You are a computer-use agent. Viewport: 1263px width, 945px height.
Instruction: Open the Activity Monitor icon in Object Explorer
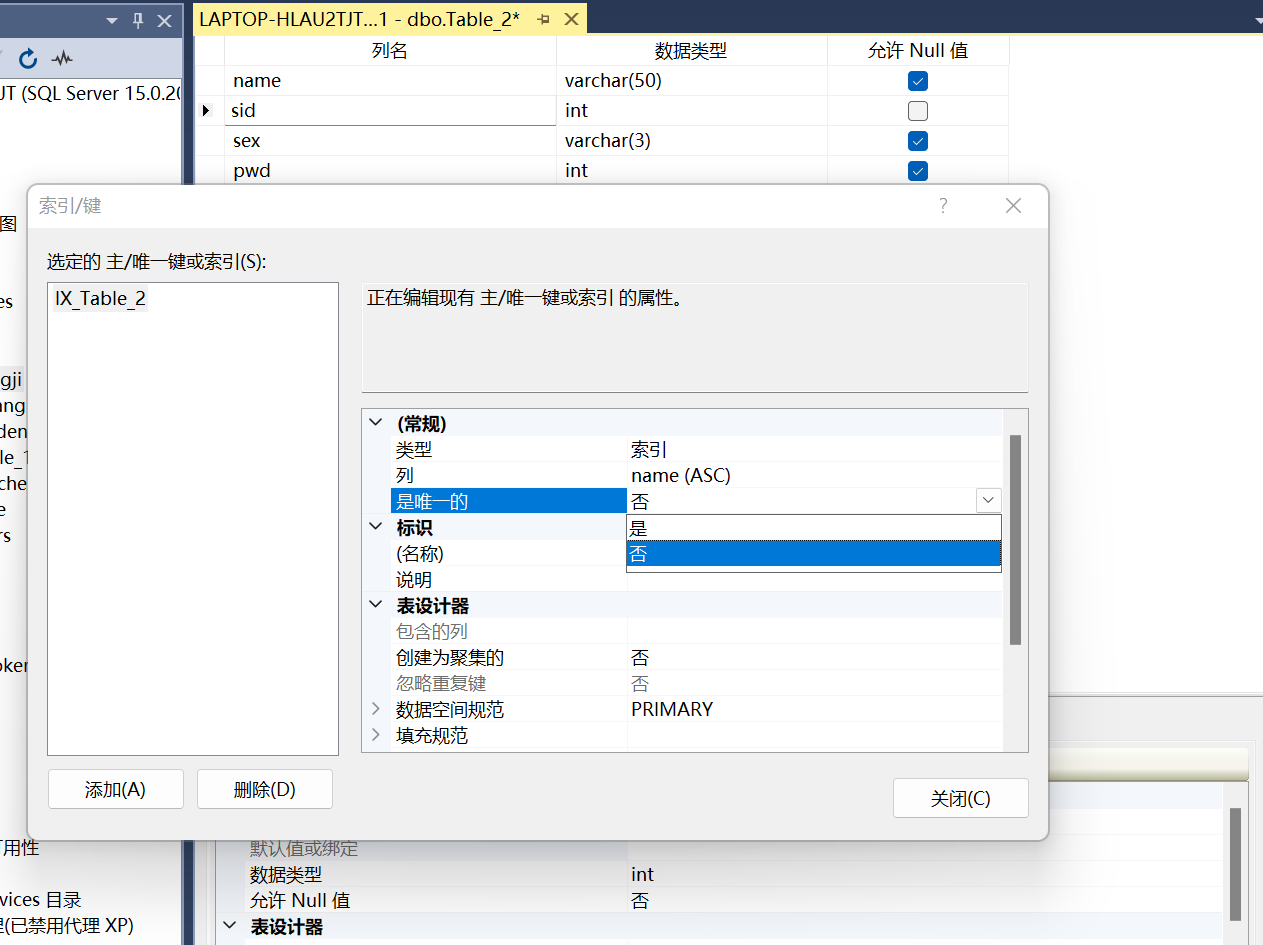coord(62,58)
